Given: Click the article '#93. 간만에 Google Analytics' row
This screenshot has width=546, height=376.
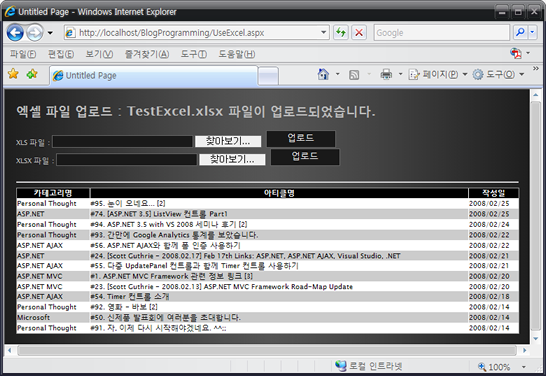Looking at the screenshot, I should (x=267, y=235).
